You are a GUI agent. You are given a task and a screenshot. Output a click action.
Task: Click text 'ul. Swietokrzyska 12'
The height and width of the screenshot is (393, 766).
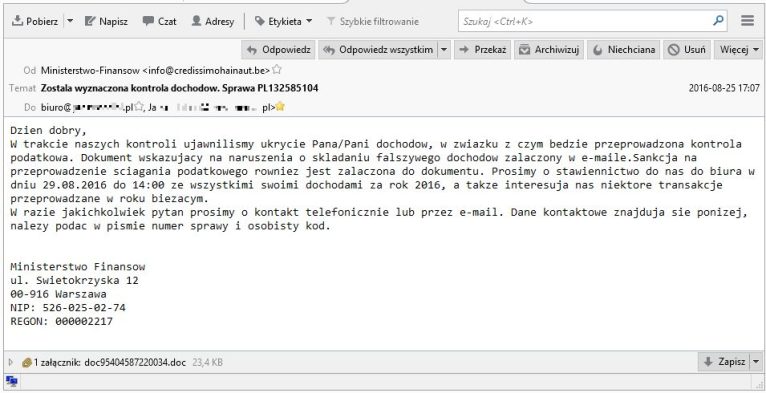pyautogui.click(x=74, y=281)
